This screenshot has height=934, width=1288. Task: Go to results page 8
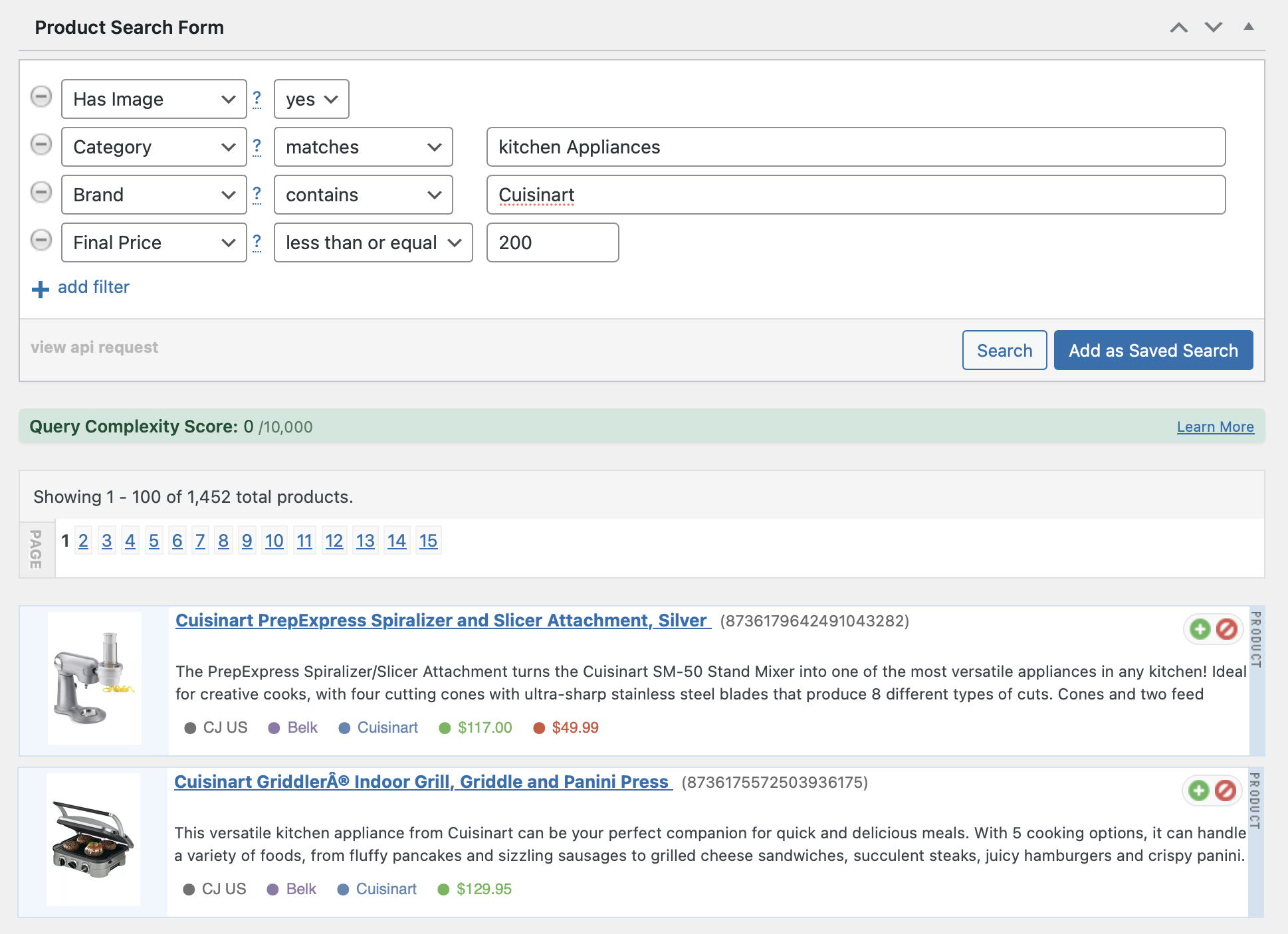(x=223, y=541)
